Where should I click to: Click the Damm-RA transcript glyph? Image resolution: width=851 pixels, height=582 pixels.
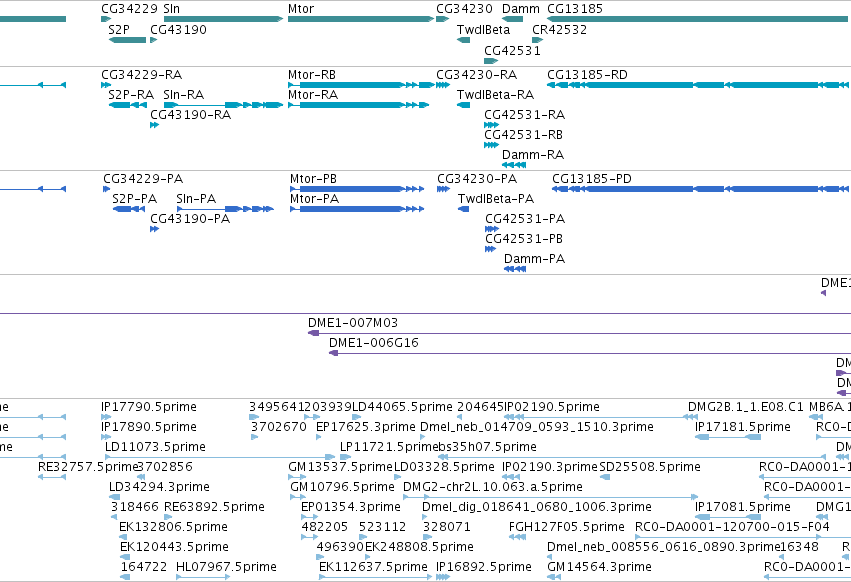tap(514, 165)
